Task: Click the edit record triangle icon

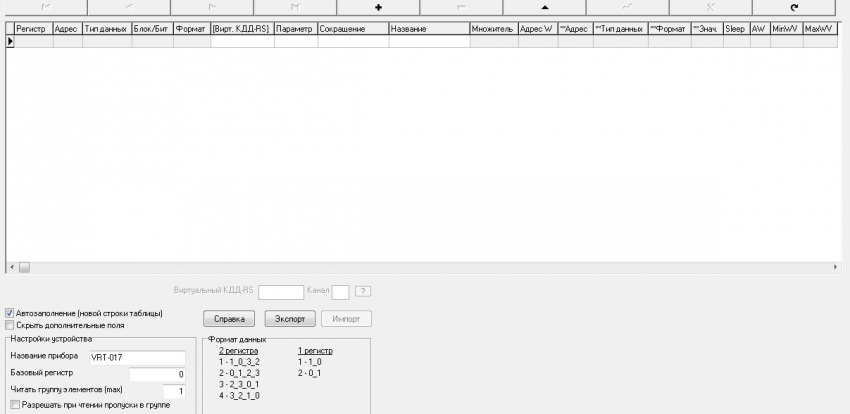Action: [x=544, y=7]
